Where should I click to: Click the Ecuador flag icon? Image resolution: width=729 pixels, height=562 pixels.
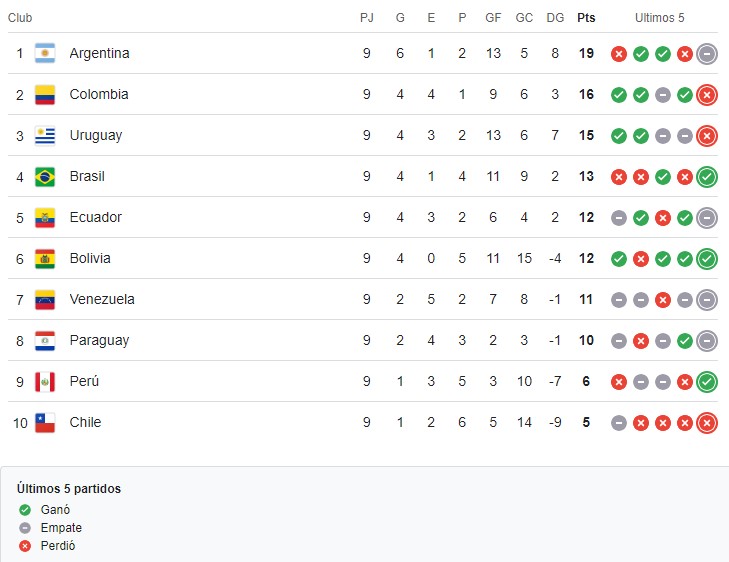(x=45, y=217)
